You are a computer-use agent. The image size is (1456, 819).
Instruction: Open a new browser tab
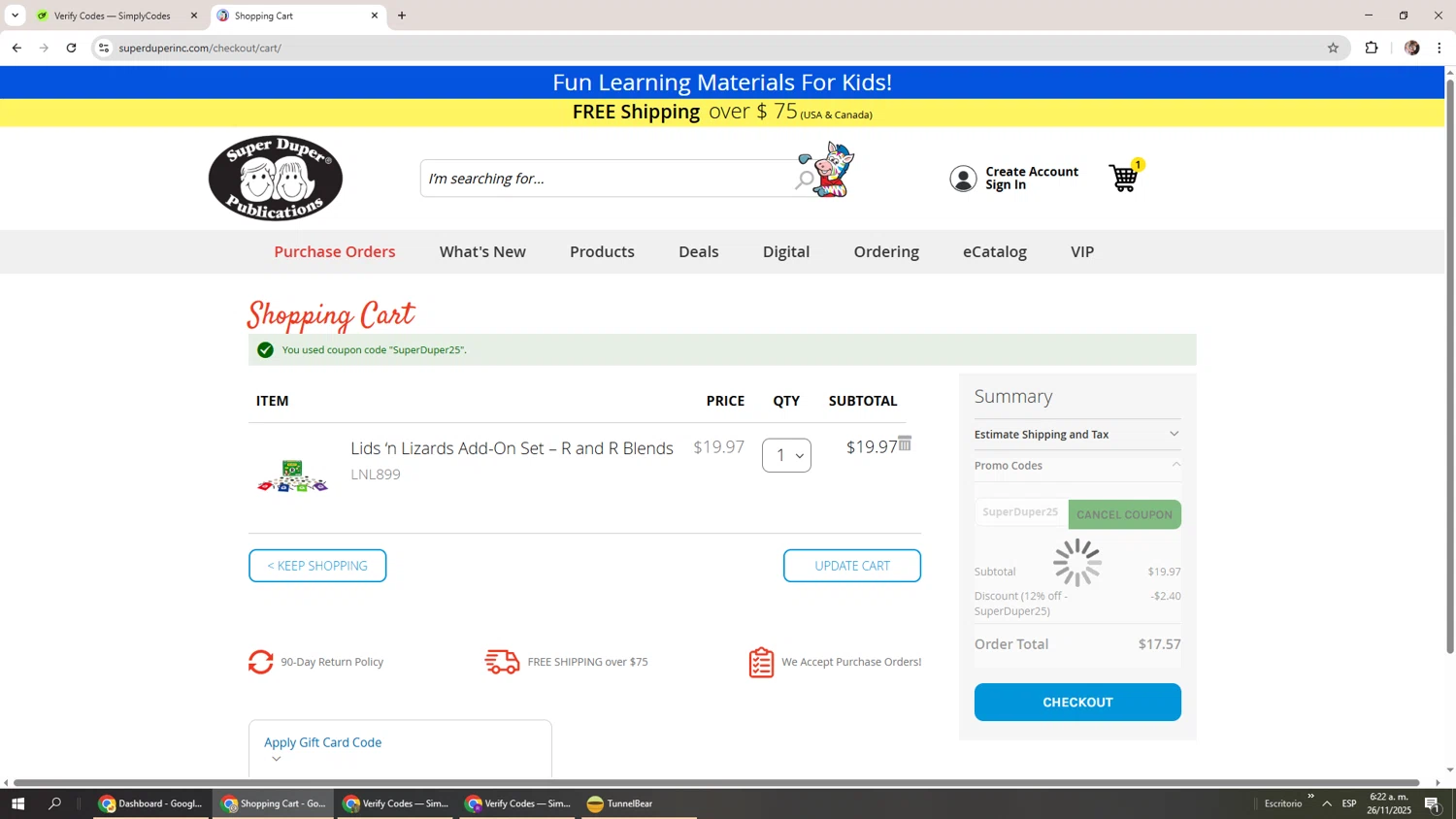[x=402, y=16]
